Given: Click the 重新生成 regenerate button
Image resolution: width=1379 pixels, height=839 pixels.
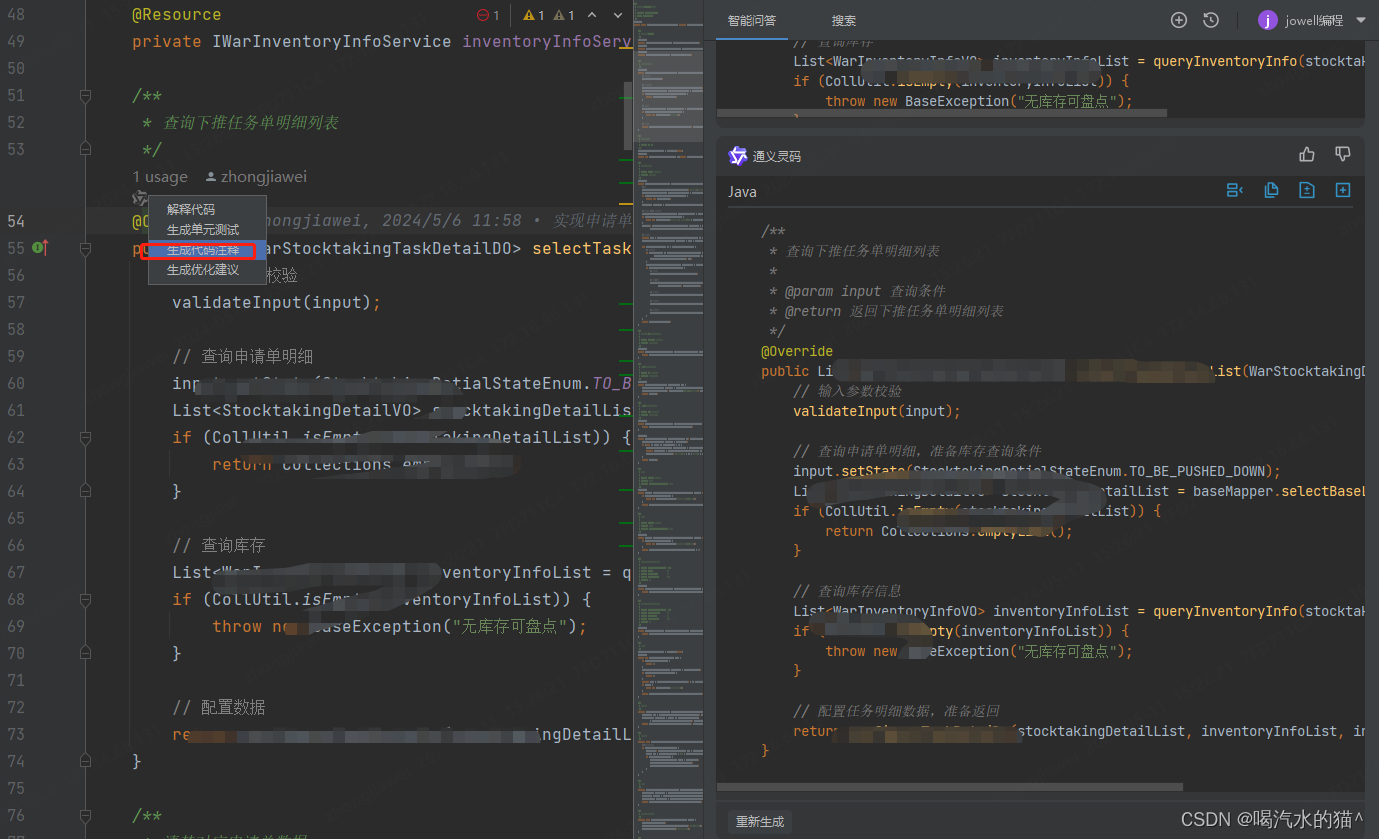Looking at the screenshot, I should [x=760, y=822].
